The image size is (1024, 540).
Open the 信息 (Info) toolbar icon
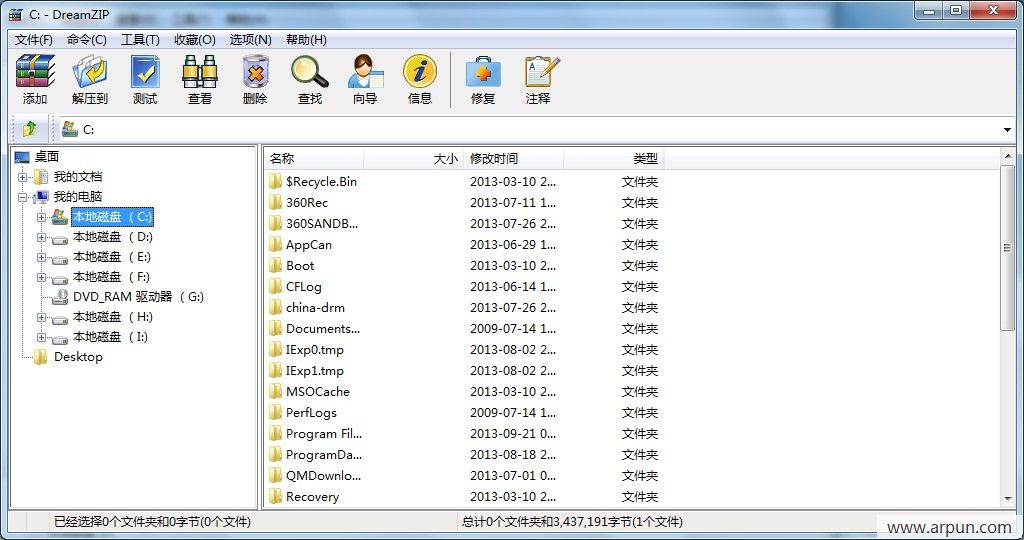point(420,71)
